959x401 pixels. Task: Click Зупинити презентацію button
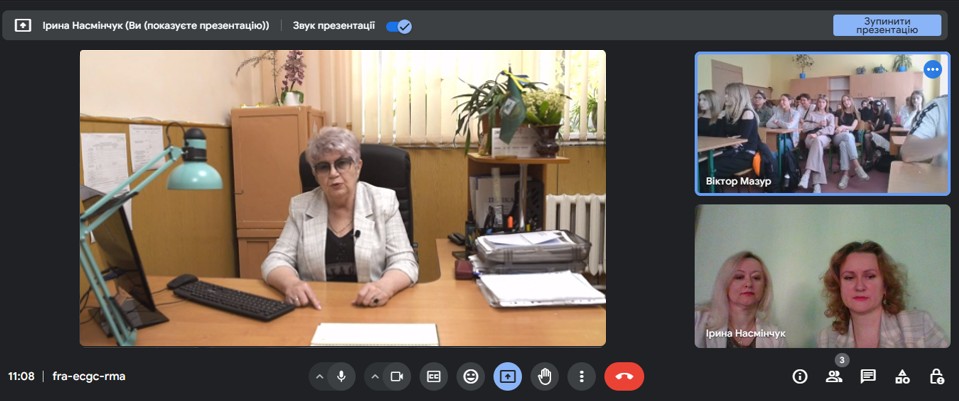click(x=887, y=26)
